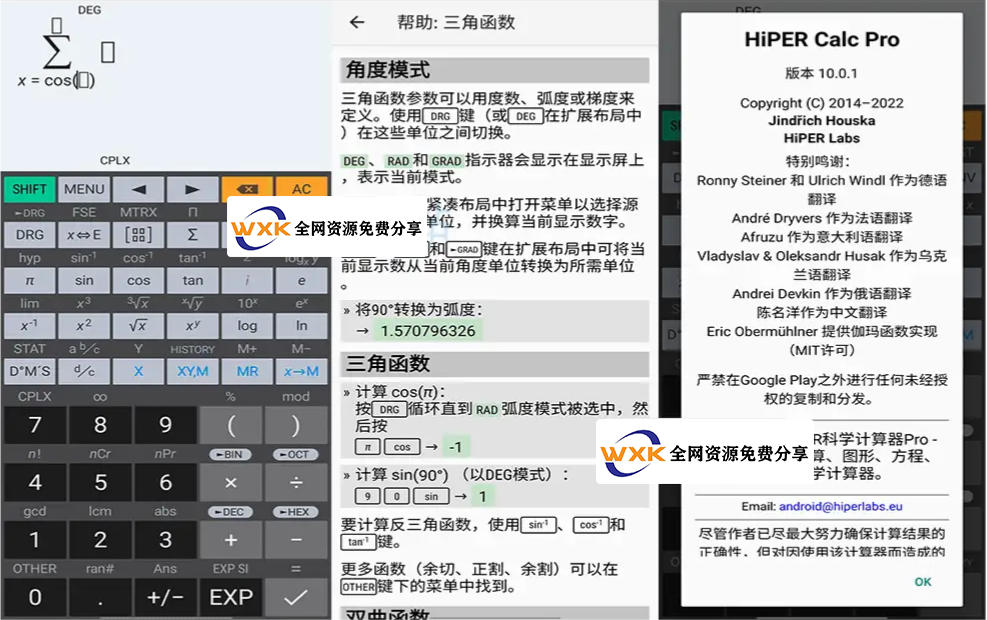Screen dimensions: 987x620
Task: Tap Euler's number e key
Action: (302, 280)
